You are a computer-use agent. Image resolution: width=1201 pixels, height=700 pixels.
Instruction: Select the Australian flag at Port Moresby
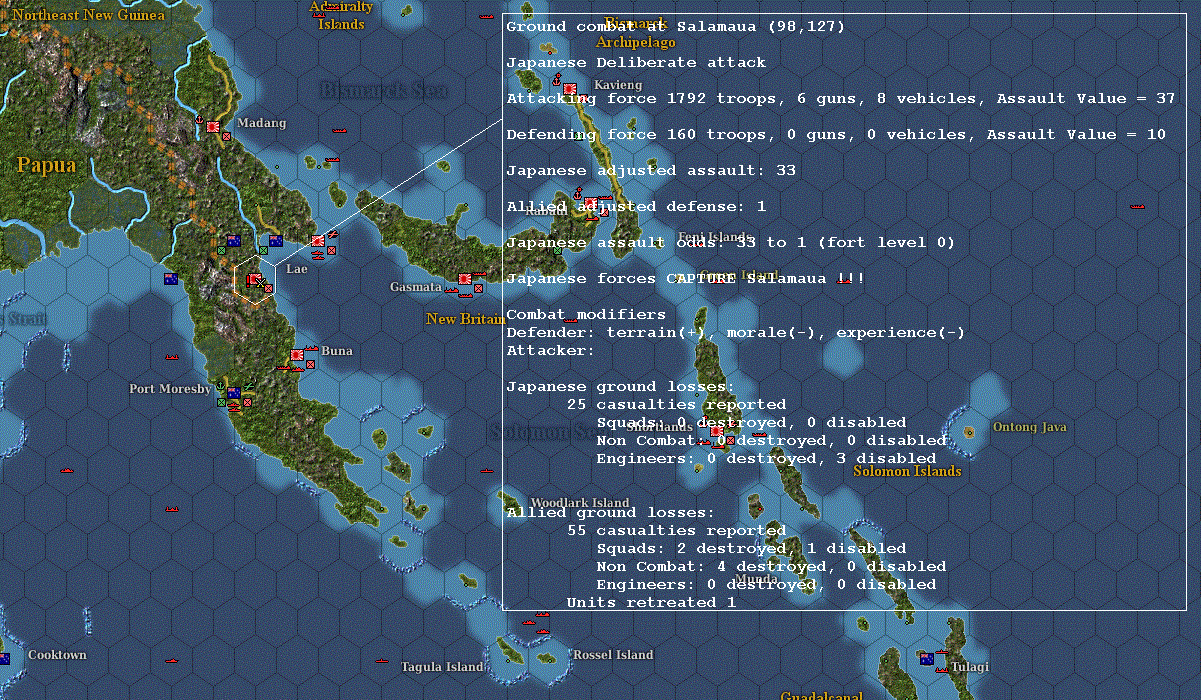click(x=234, y=393)
